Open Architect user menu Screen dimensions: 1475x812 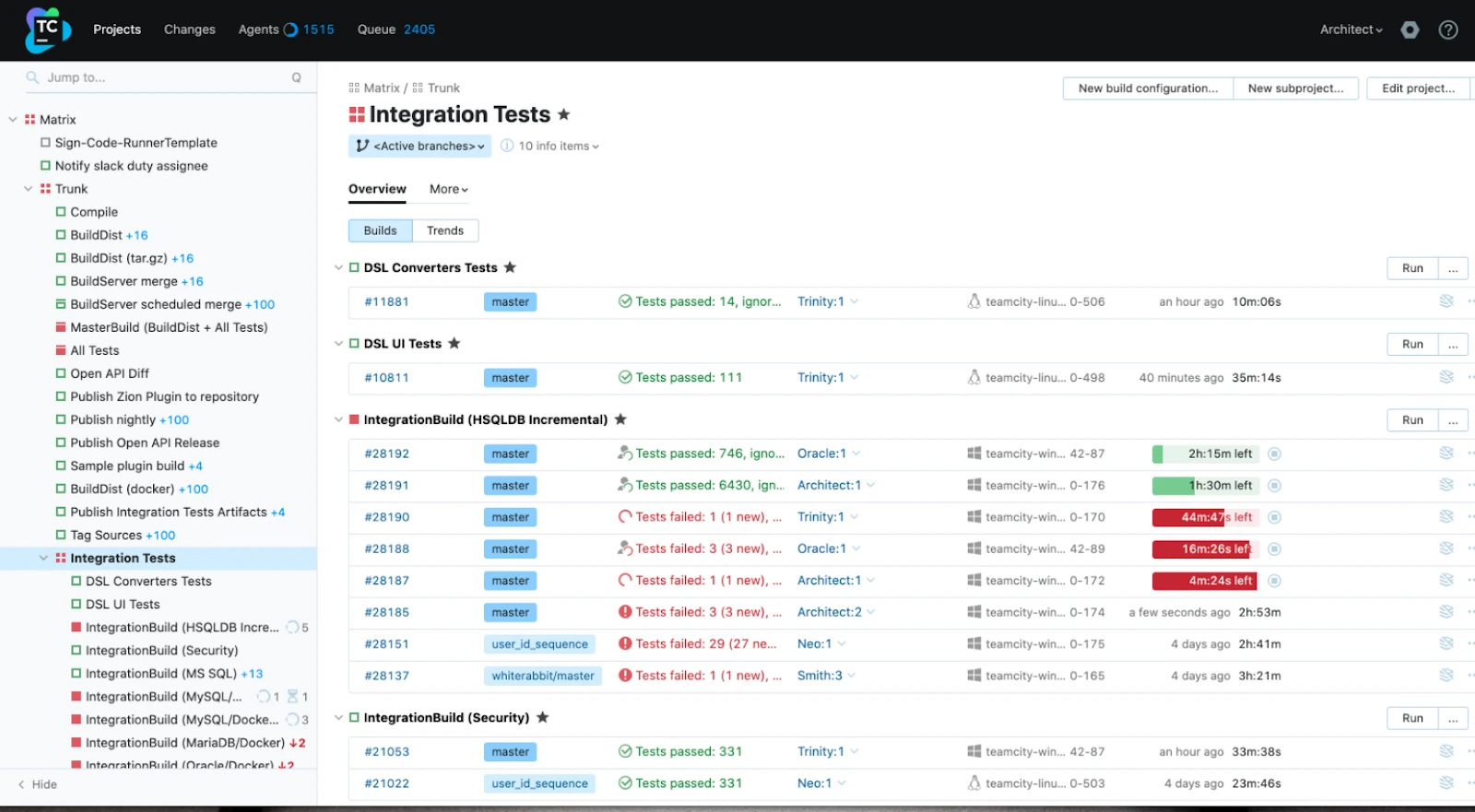pos(1351,29)
